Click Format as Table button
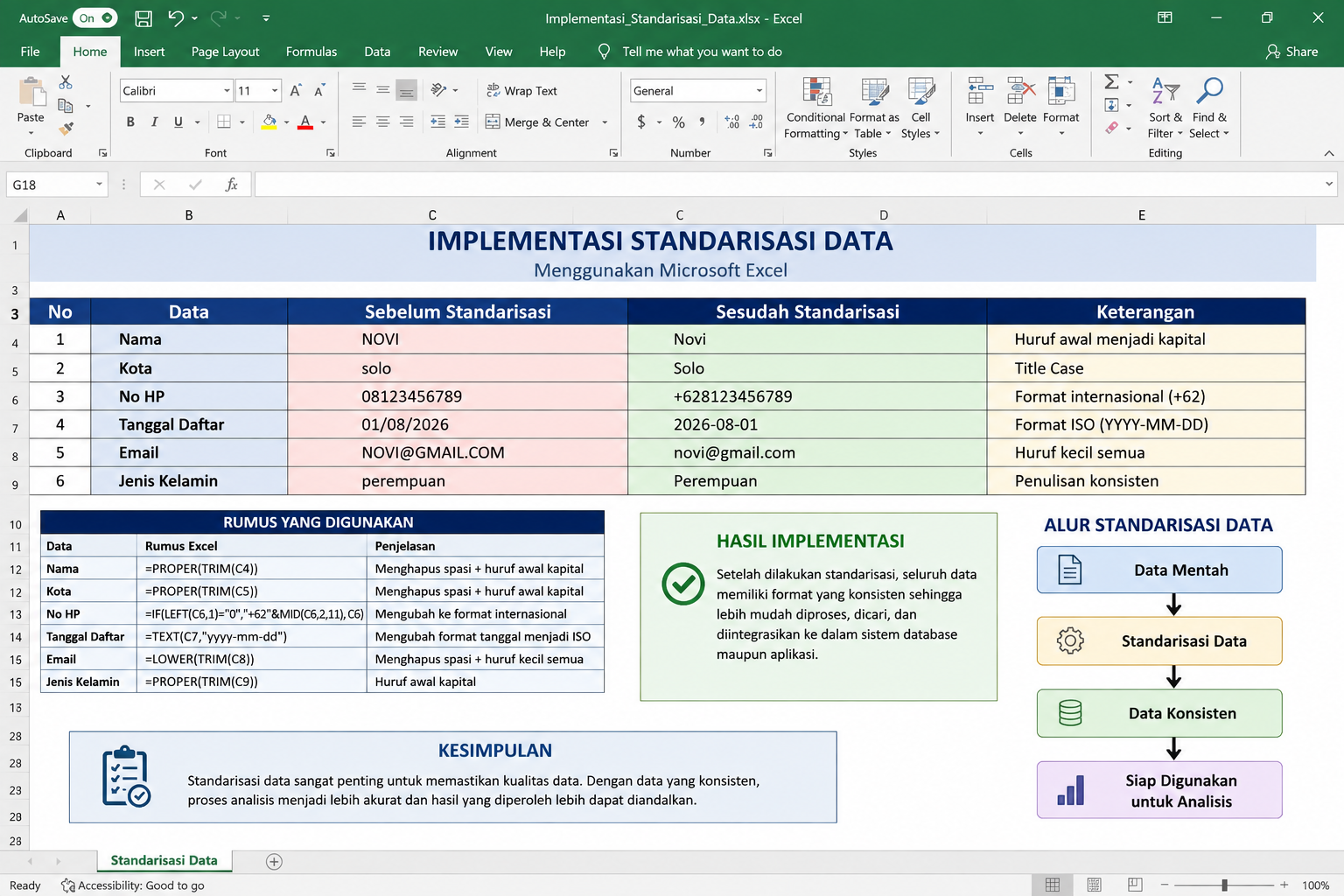Viewport: 1344px width, 896px height. [874, 108]
